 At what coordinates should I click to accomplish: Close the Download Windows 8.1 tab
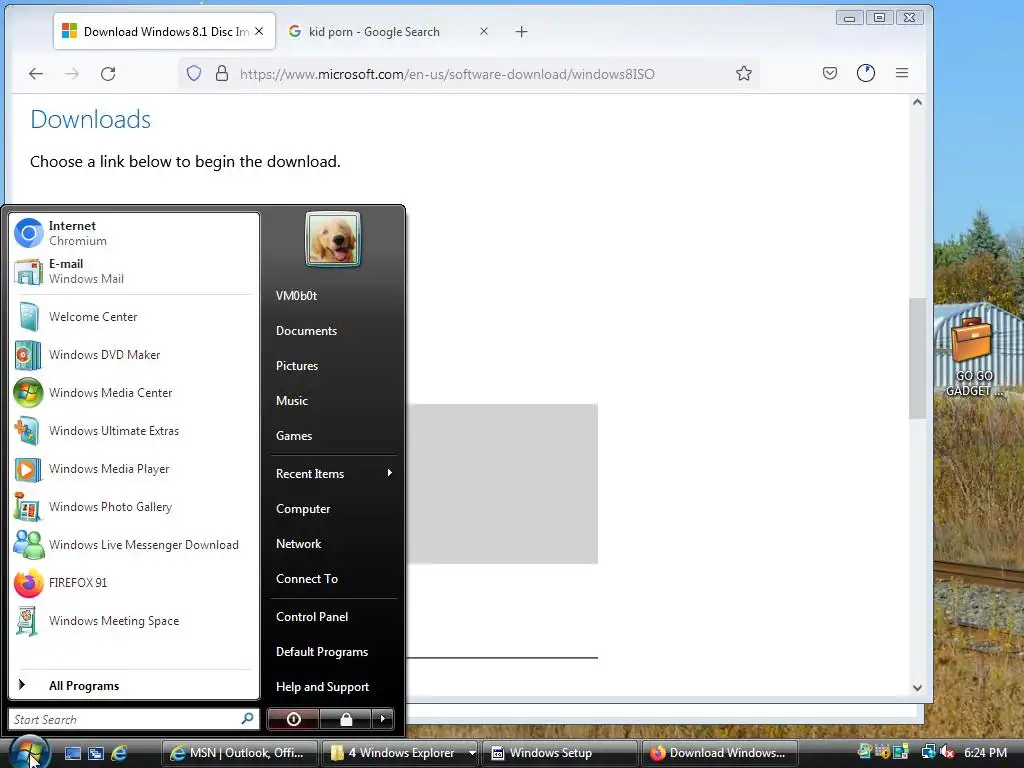tap(259, 31)
